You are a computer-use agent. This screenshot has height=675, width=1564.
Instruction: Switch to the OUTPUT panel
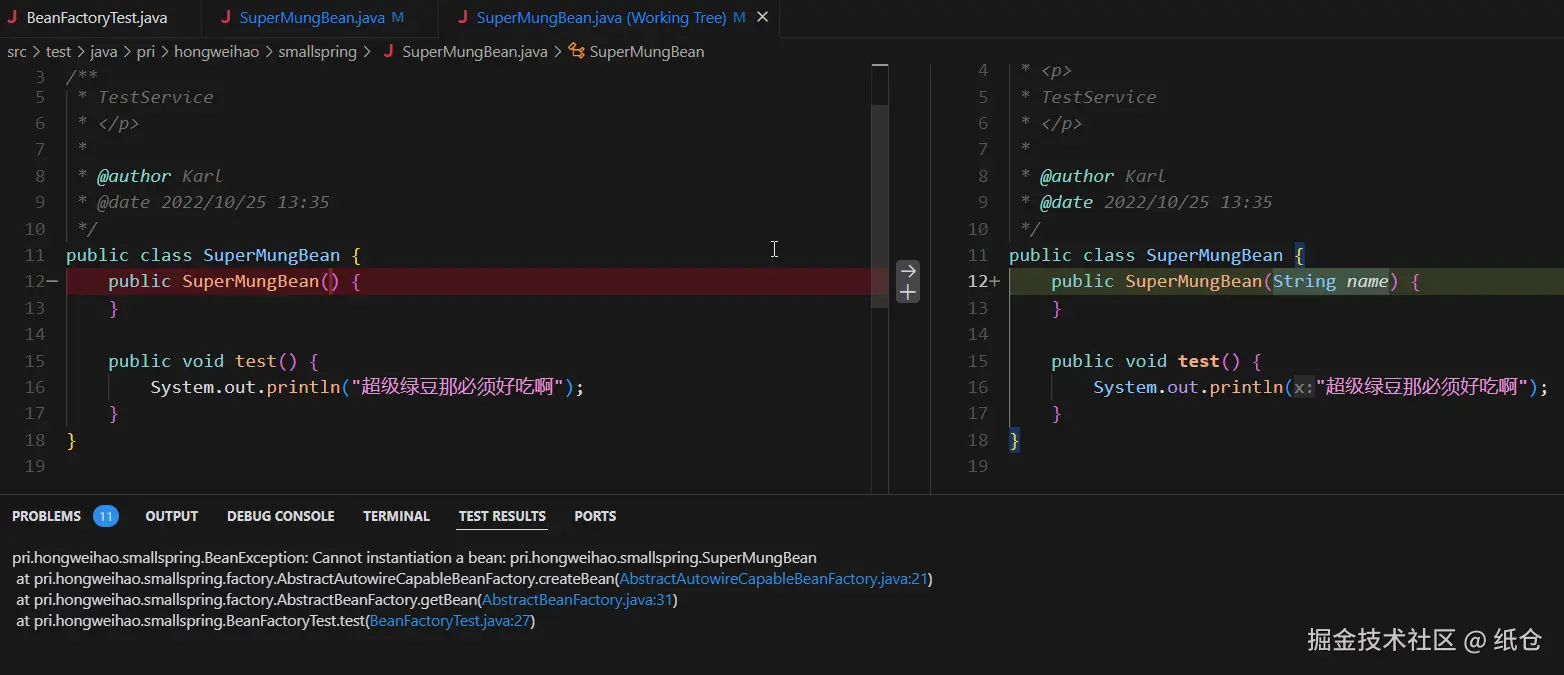click(x=172, y=516)
